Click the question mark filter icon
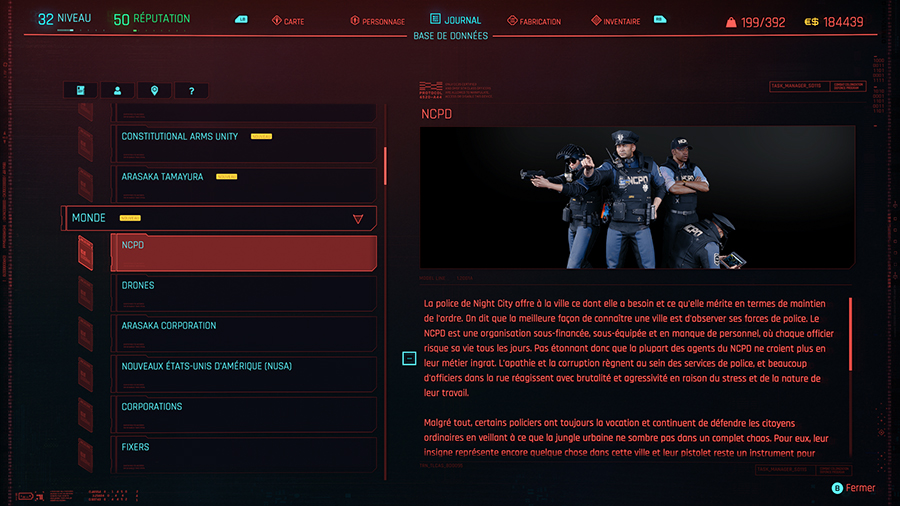The height and width of the screenshot is (506, 900). 191,90
